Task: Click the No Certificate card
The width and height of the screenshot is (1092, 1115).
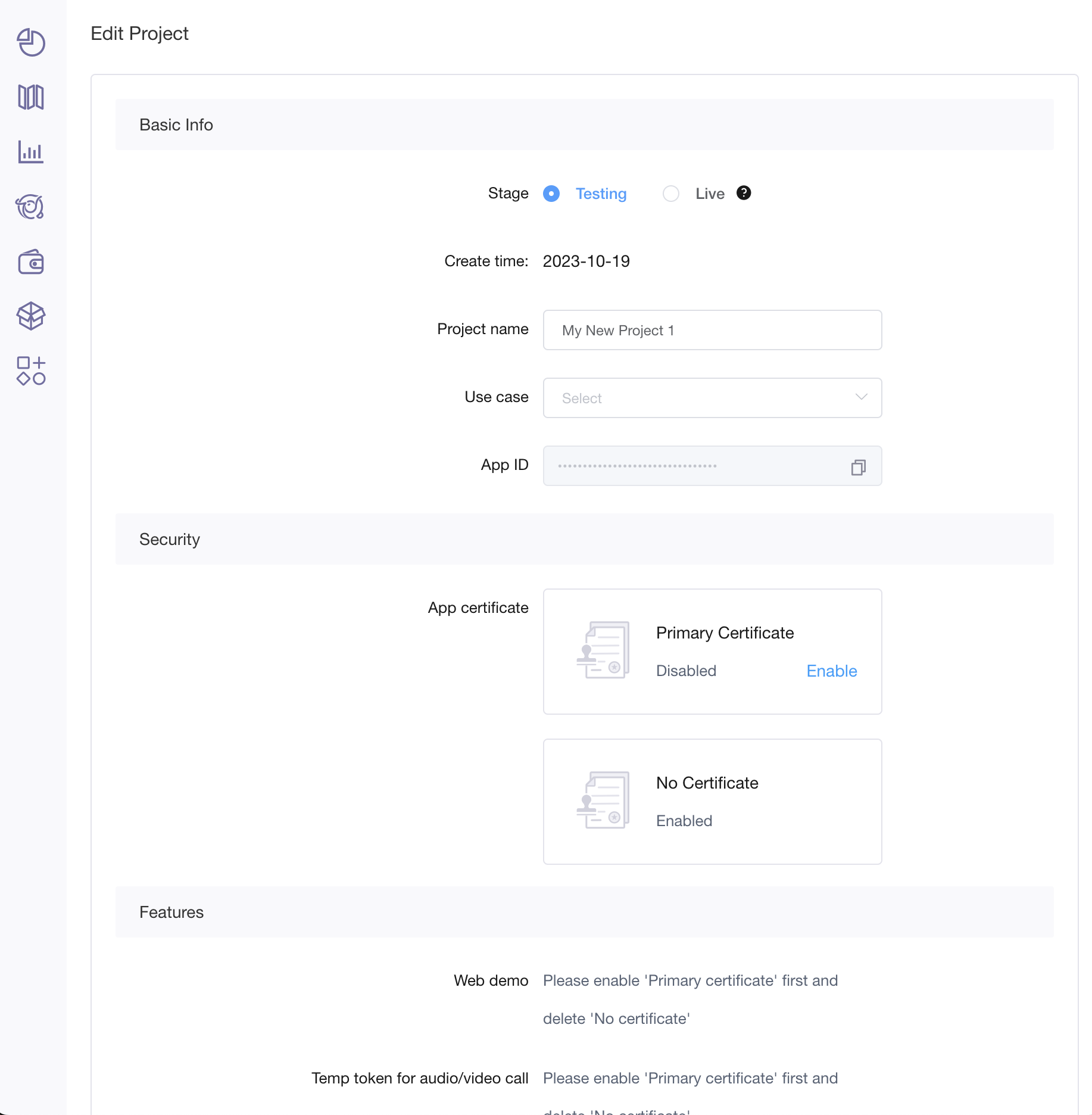Action: (x=712, y=802)
